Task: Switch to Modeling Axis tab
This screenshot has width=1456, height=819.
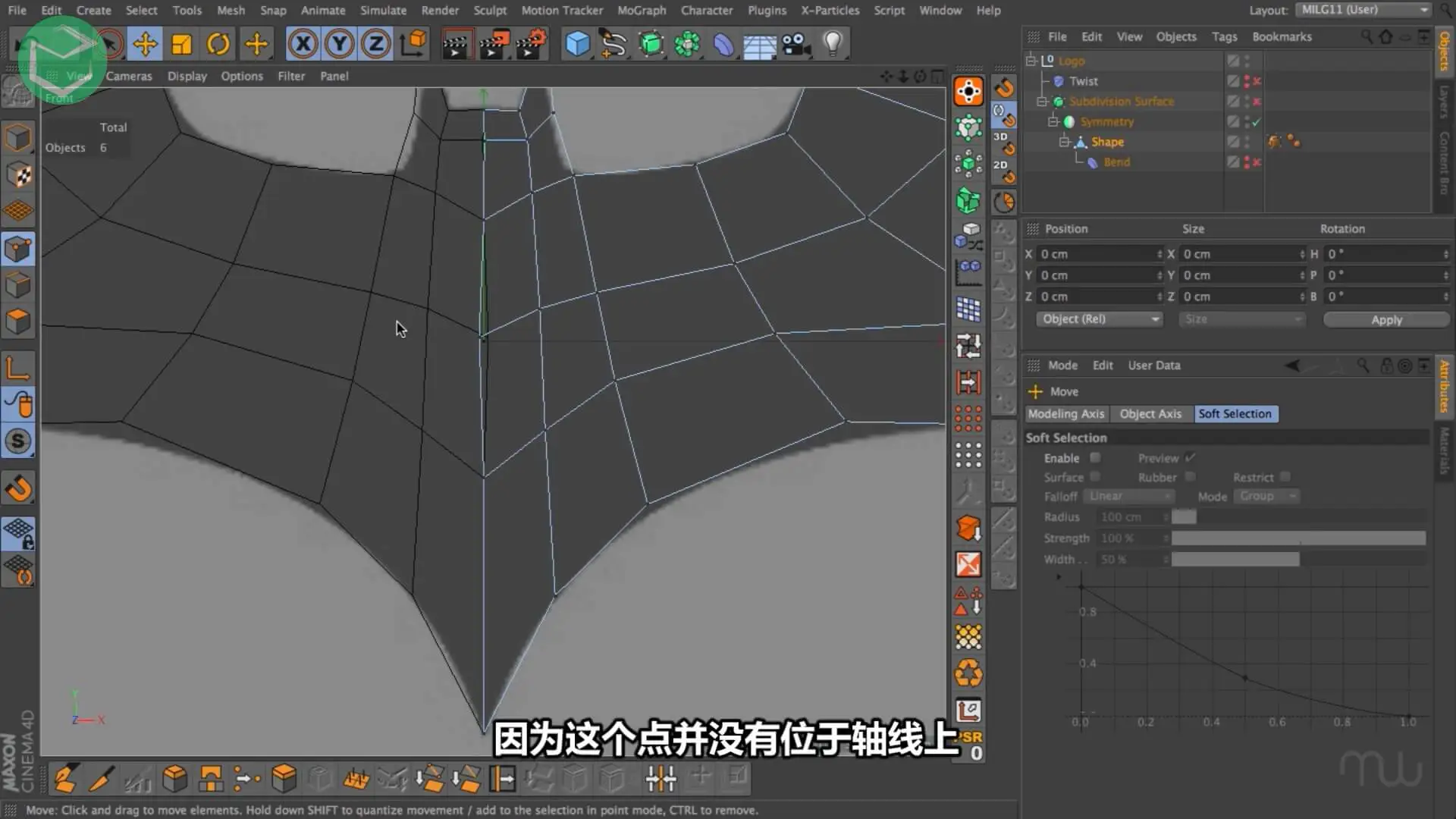Action: point(1065,413)
